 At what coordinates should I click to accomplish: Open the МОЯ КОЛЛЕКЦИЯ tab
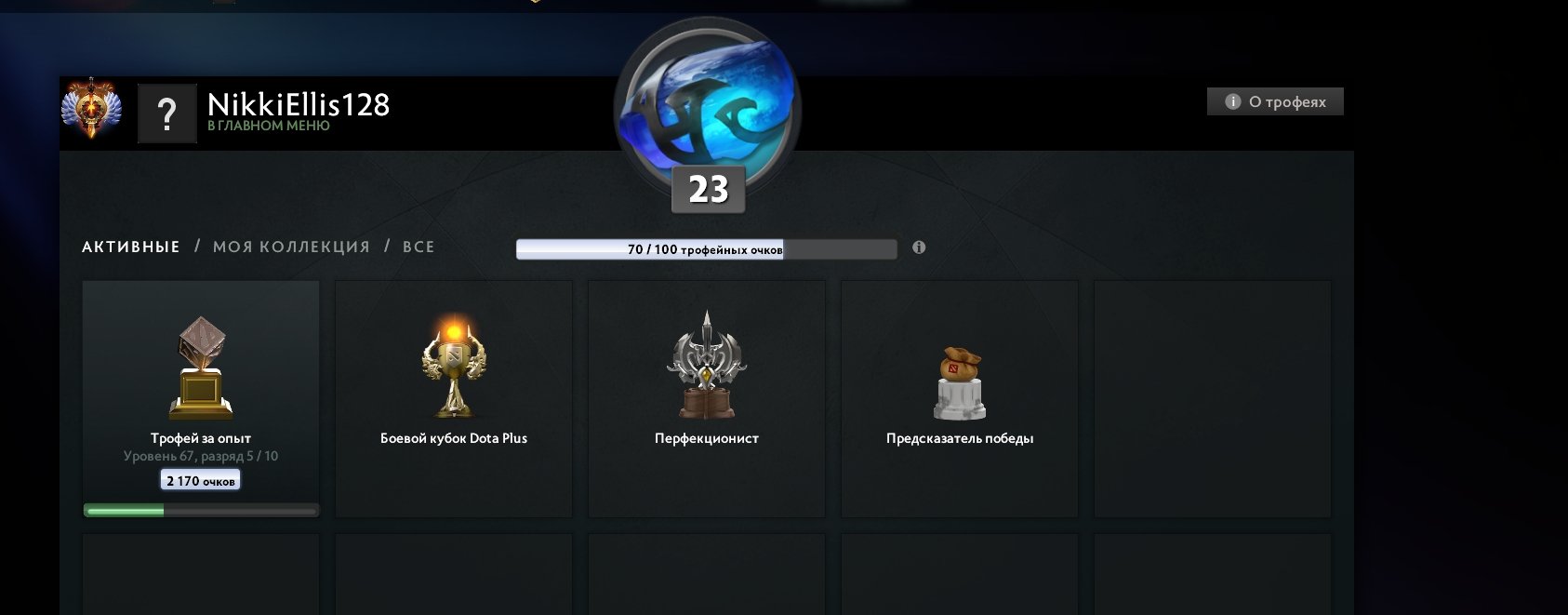click(291, 247)
